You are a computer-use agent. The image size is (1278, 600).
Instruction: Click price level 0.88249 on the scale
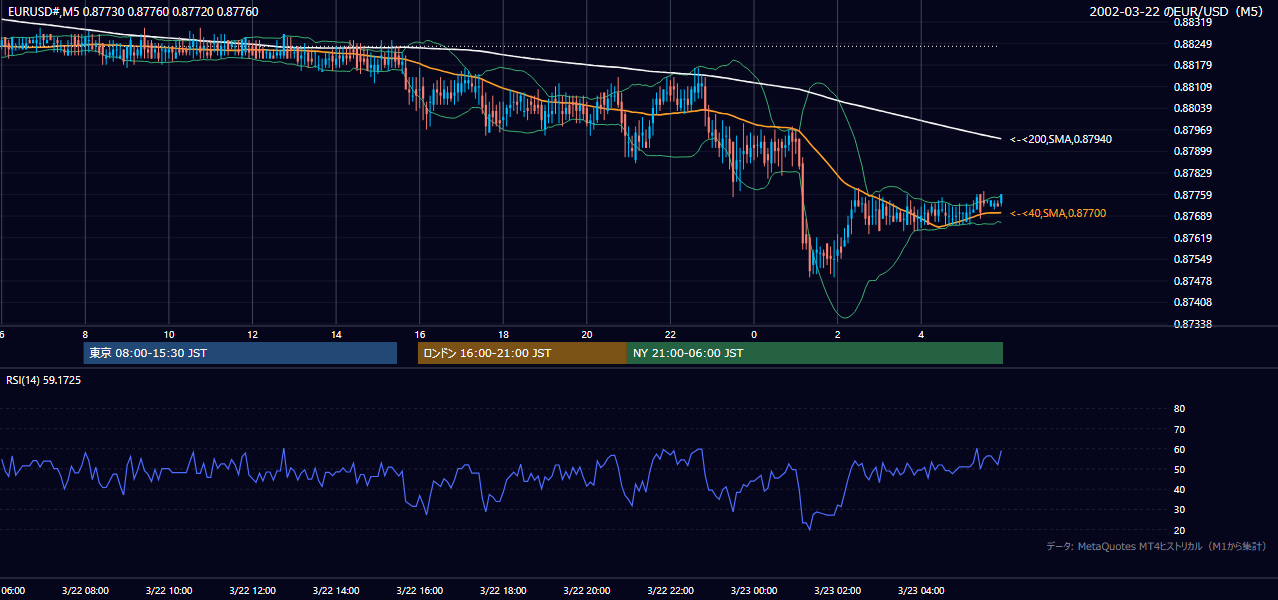[1192, 44]
